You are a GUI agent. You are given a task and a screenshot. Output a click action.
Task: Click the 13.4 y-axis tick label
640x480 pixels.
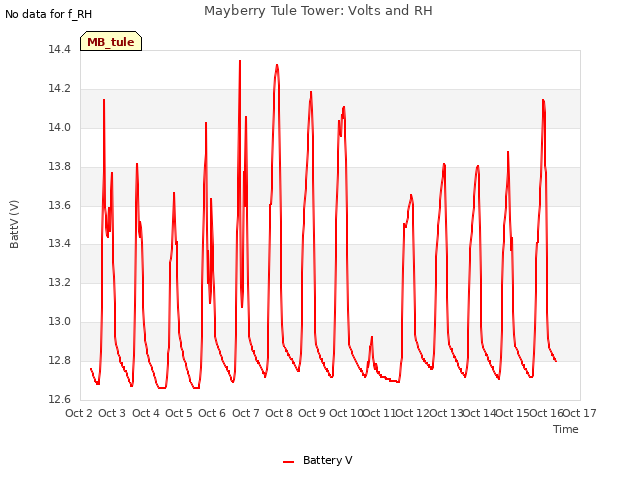tap(60, 244)
